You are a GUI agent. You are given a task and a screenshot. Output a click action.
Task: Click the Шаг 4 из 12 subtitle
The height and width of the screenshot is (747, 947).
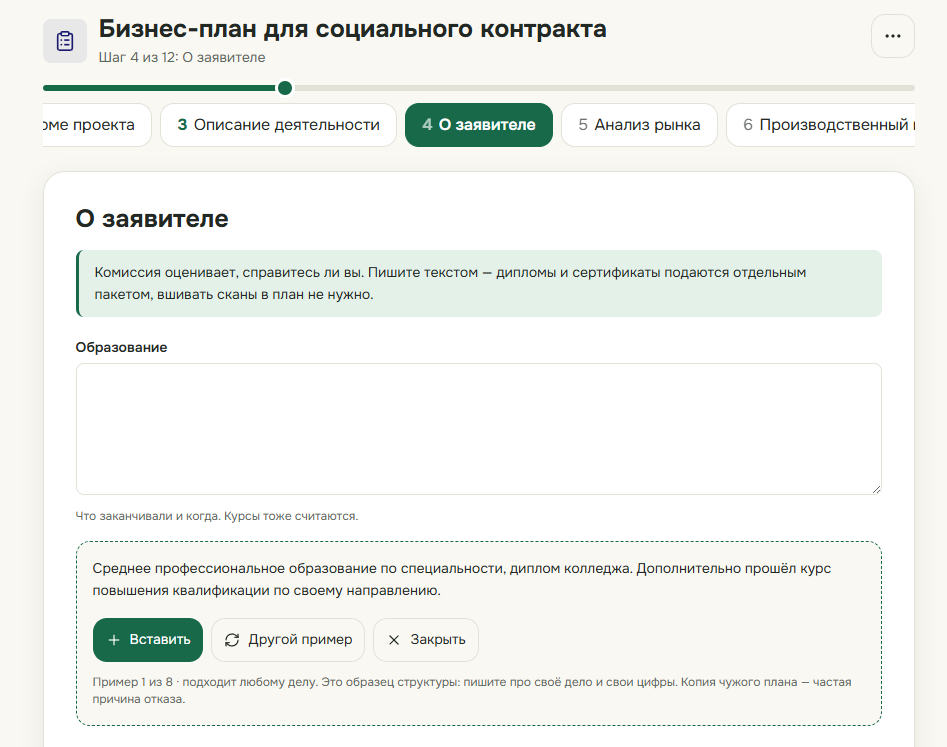(182, 57)
